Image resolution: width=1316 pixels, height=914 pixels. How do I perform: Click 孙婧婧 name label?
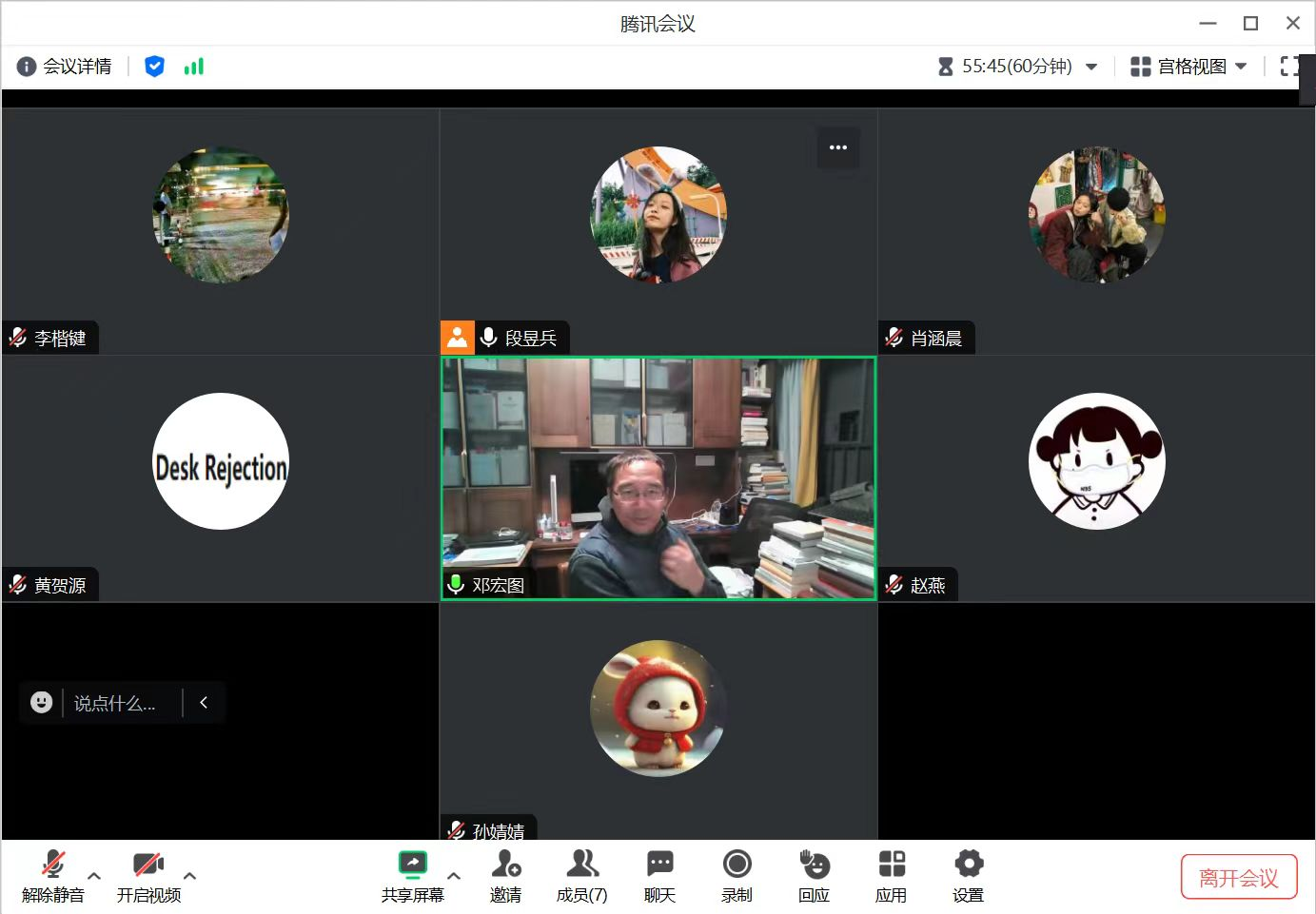pyautogui.click(x=499, y=830)
